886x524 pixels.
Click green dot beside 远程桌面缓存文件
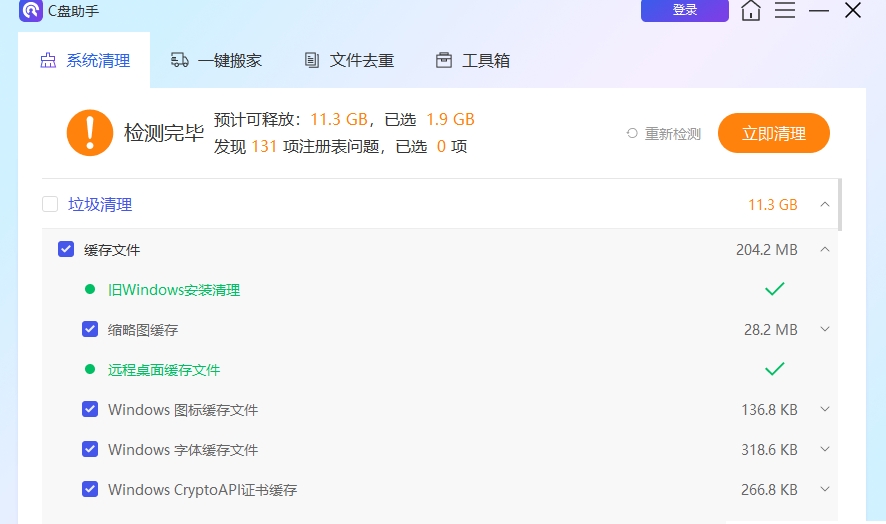pos(90,370)
